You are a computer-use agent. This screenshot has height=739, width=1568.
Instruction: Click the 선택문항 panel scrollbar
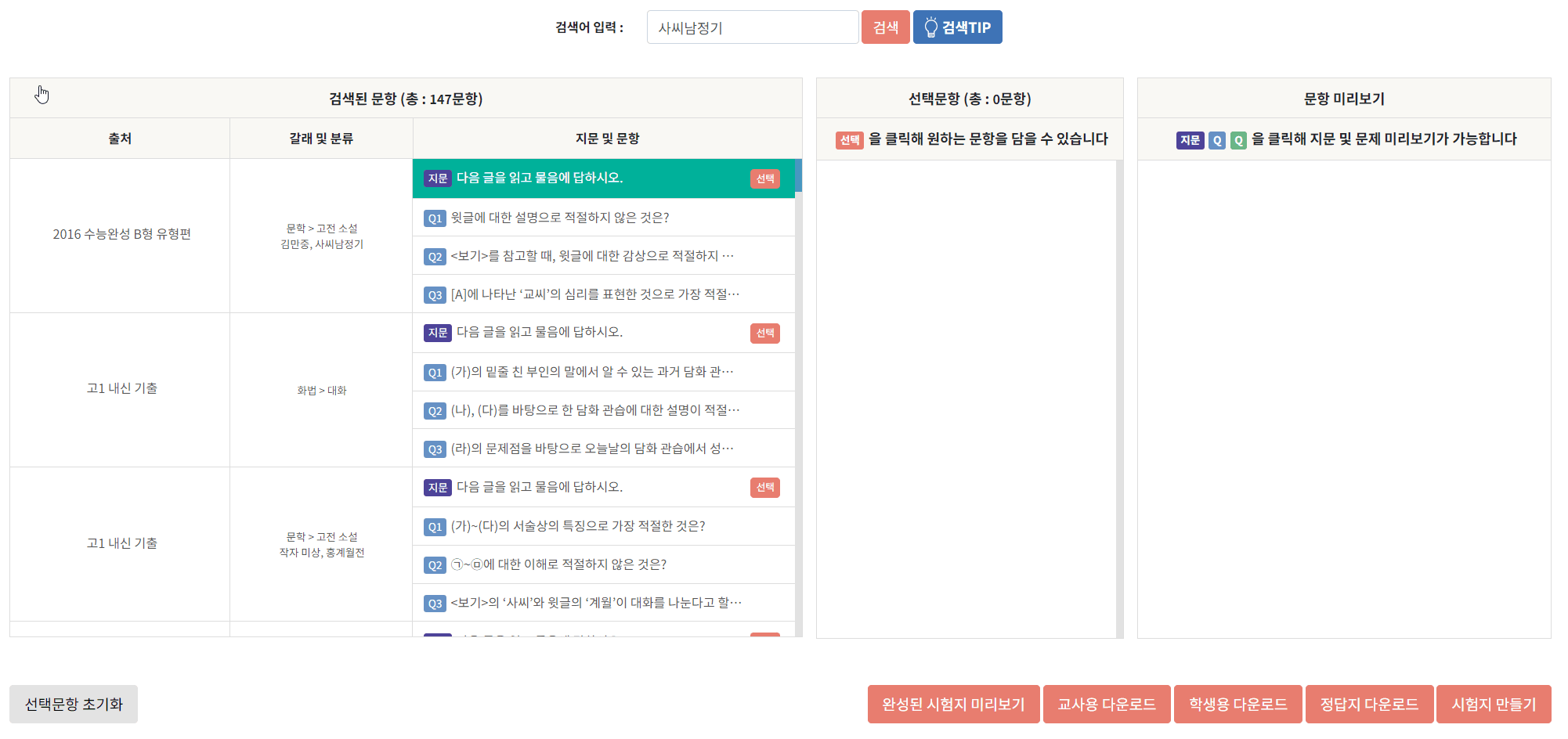[x=1119, y=399]
